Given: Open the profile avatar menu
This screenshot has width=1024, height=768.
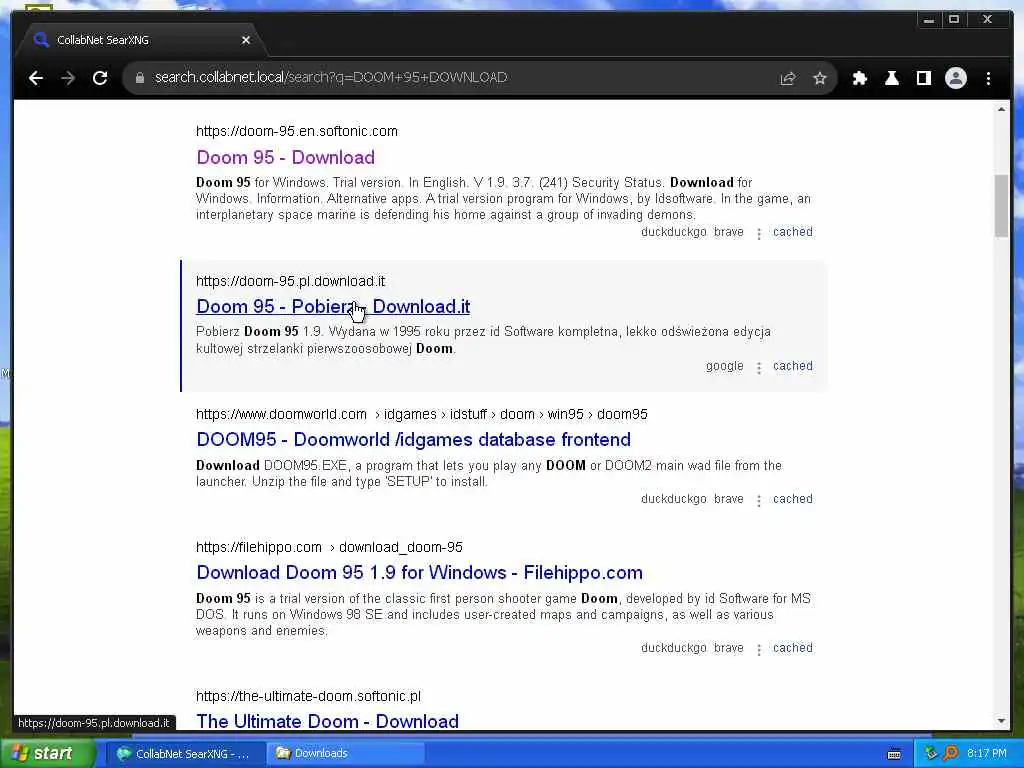Looking at the screenshot, I should pyautogui.click(x=955, y=78).
